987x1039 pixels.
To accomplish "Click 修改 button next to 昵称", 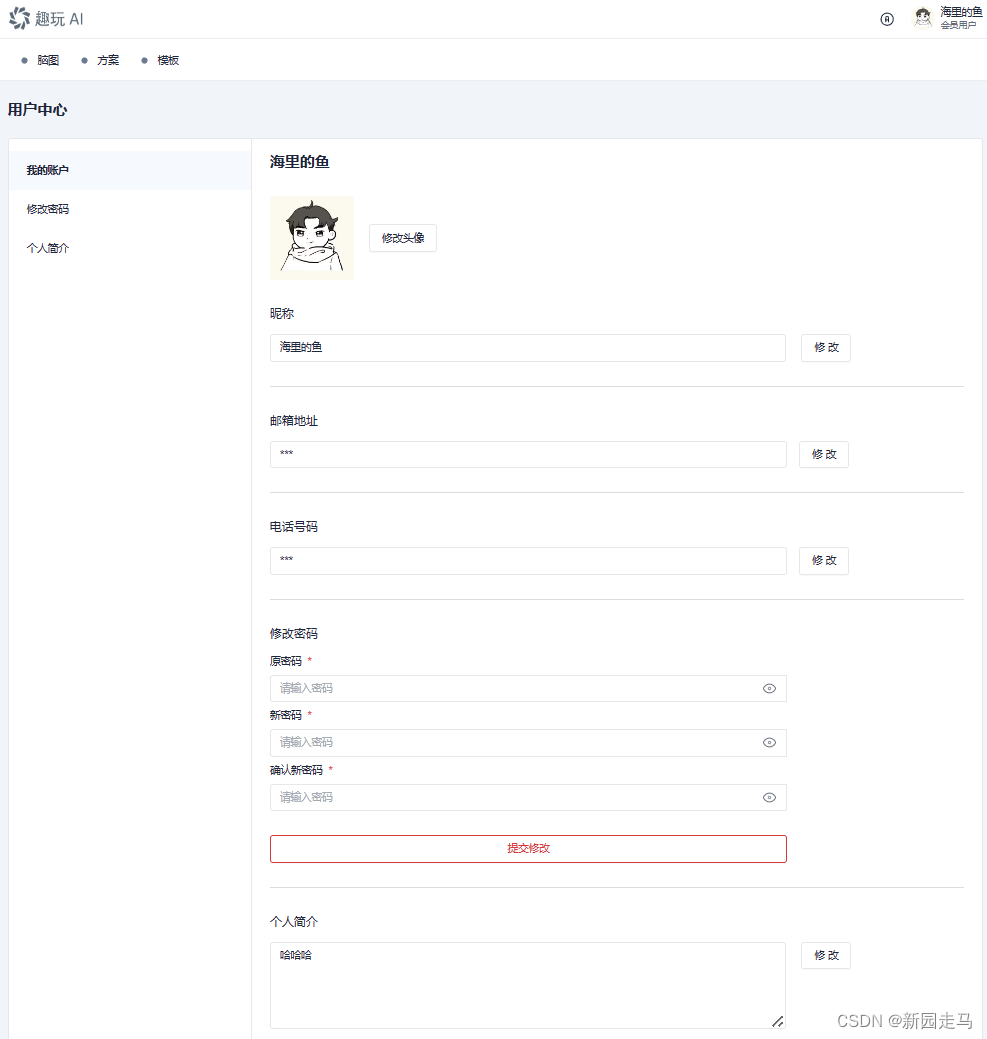I will (826, 348).
